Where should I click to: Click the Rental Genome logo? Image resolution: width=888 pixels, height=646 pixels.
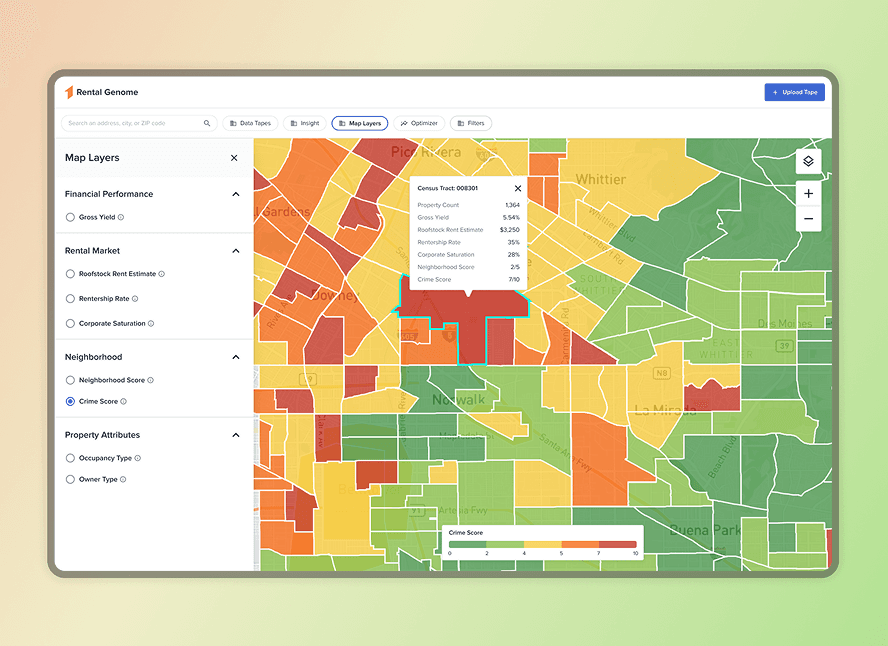[x=101, y=92]
